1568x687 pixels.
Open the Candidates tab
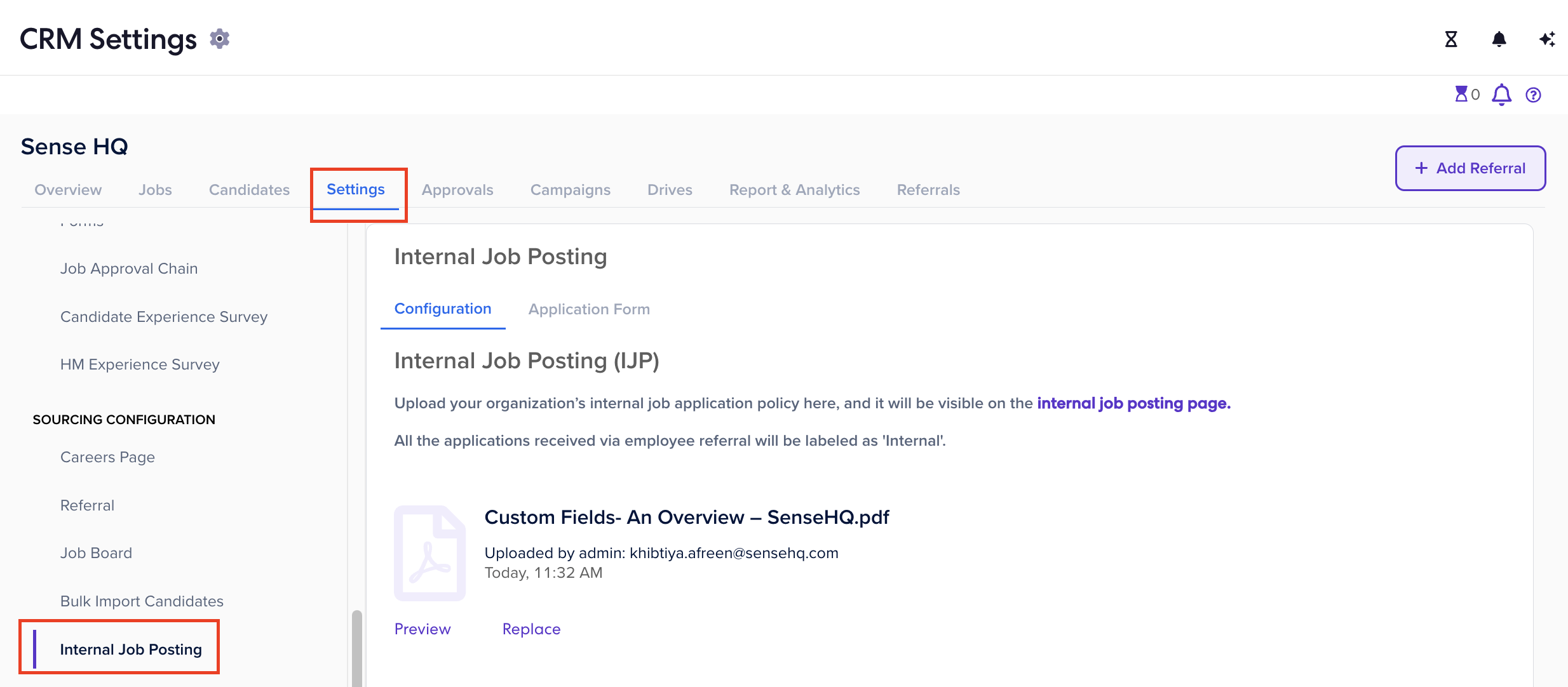pos(249,190)
